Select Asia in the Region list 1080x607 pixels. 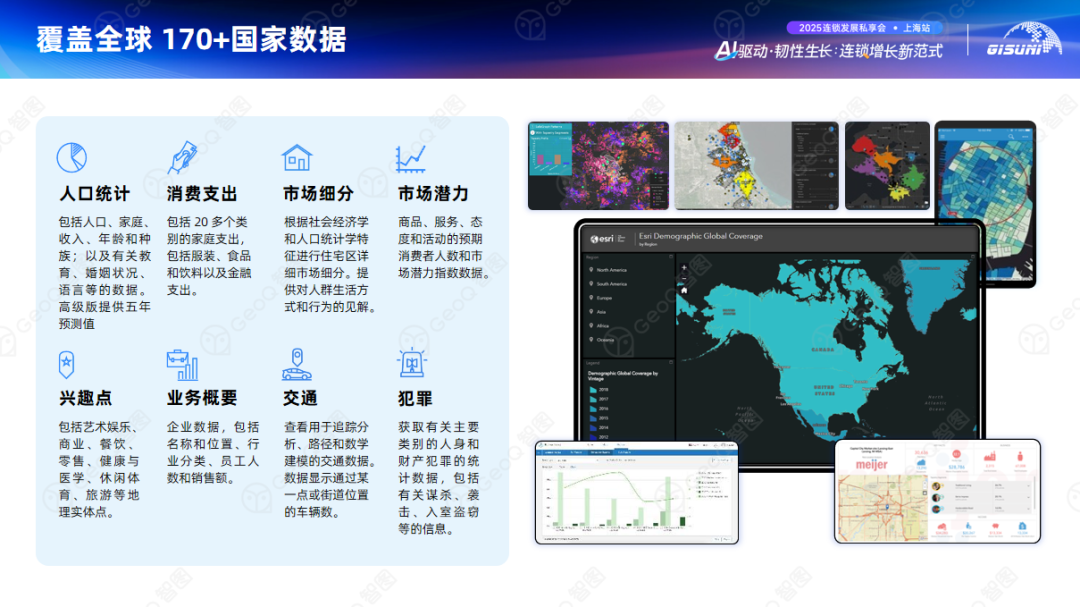598,311
